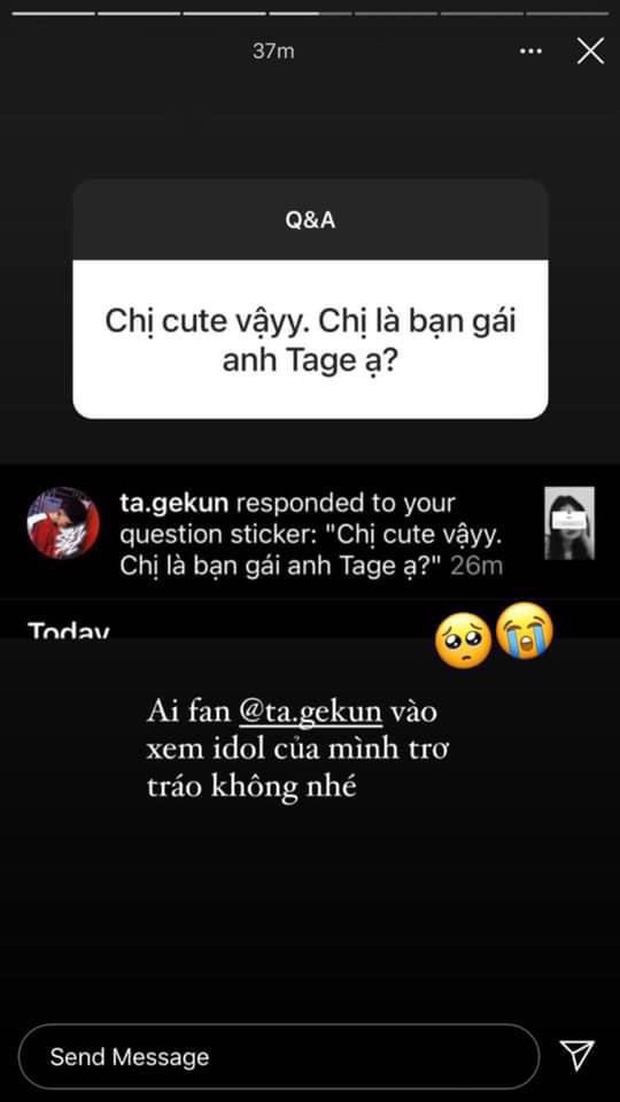Select the second story progress segment
Screen dimensions: 620x1102
click(x=139, y=13)
